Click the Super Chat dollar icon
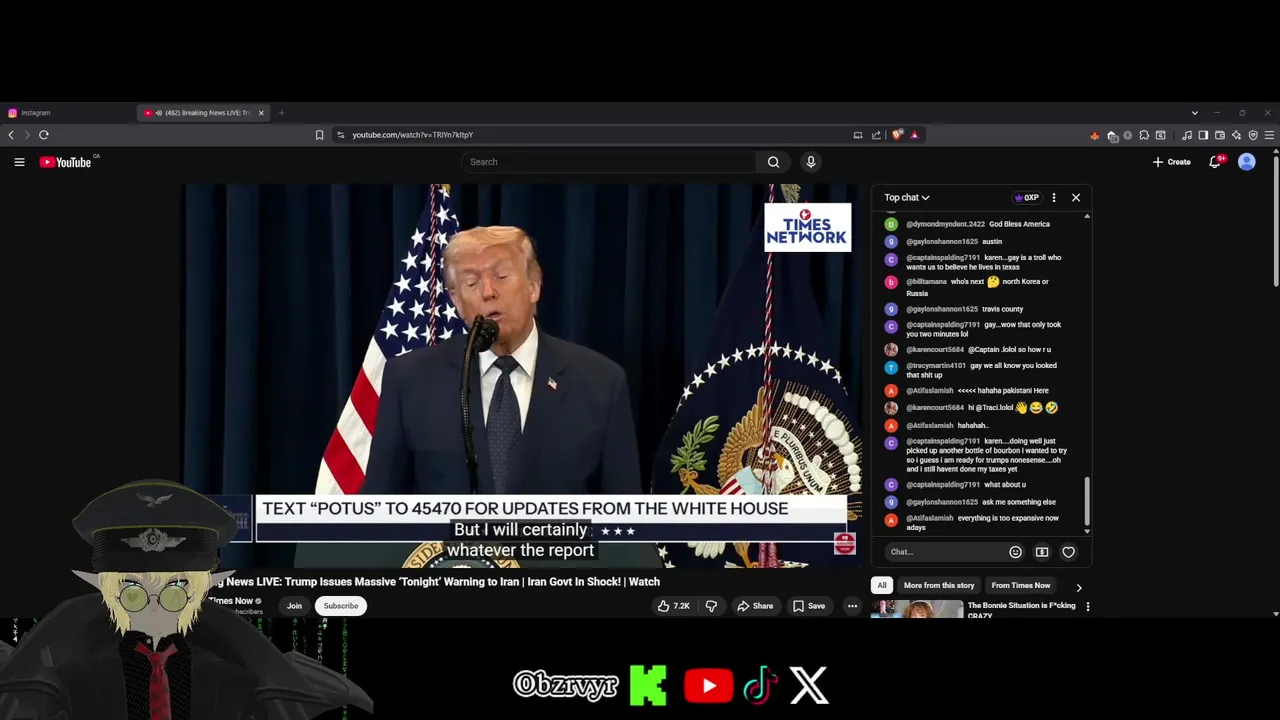The image size is (1280, 720). tap(1041, 552)
